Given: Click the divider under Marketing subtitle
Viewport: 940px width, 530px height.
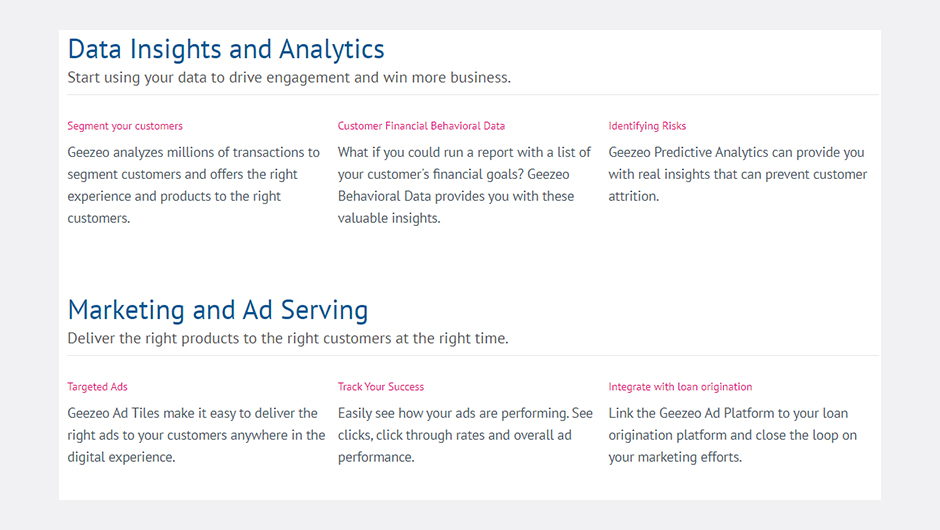Looking at the screenshot, I should click(x=473, y=356).
